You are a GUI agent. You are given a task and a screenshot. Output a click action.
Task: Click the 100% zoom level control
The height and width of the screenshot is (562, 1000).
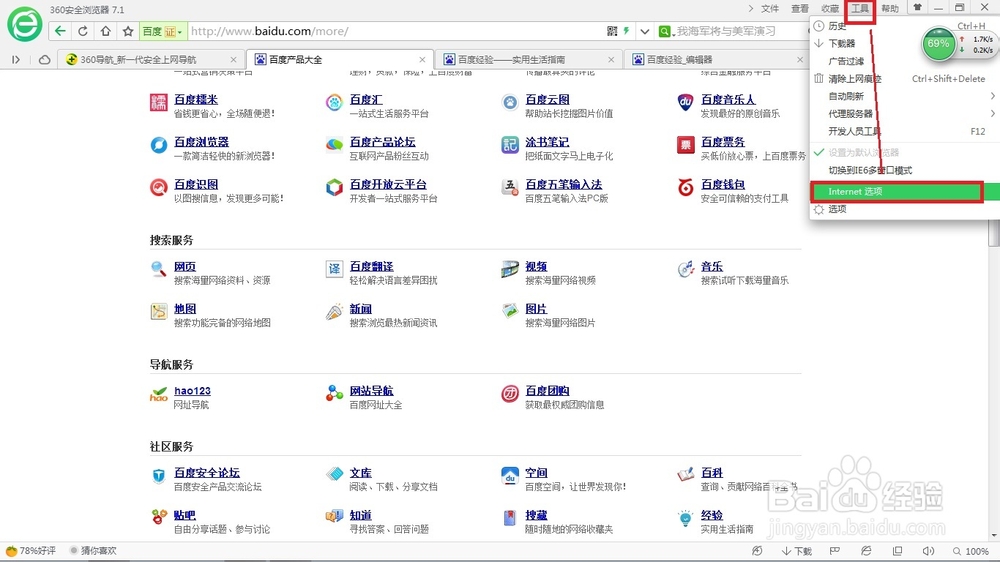point(971,551)
